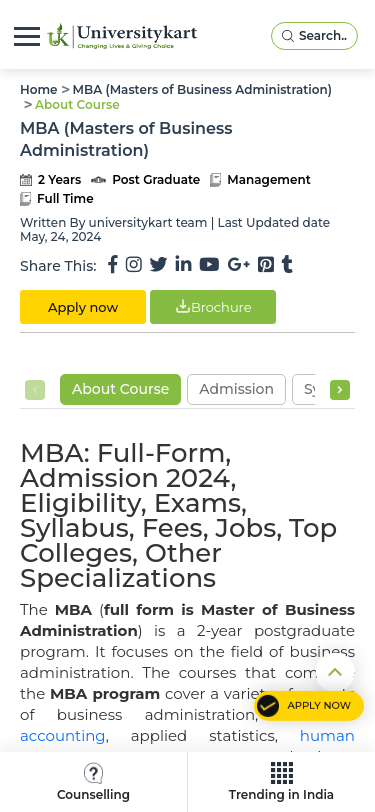375x812 pixels.
Task: Share on Facebook icon
Action: tap(113, 265)
